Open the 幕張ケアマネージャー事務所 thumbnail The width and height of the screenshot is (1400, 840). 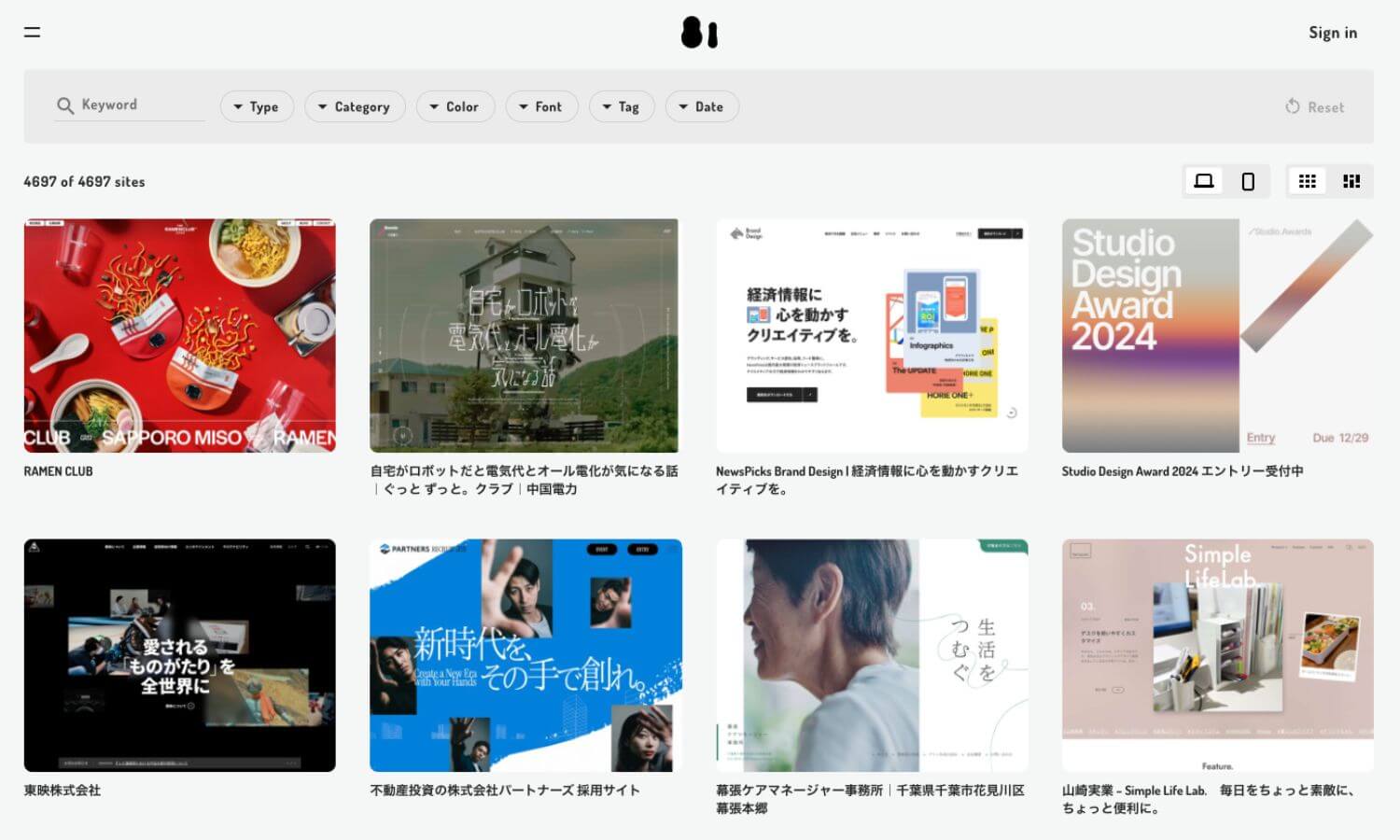(872, 655)
